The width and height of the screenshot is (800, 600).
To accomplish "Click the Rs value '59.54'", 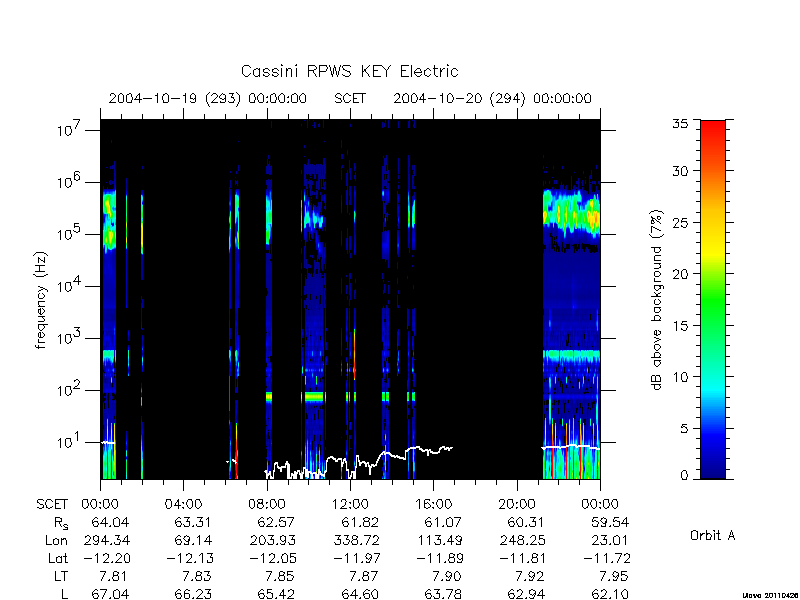I will 610,522.
